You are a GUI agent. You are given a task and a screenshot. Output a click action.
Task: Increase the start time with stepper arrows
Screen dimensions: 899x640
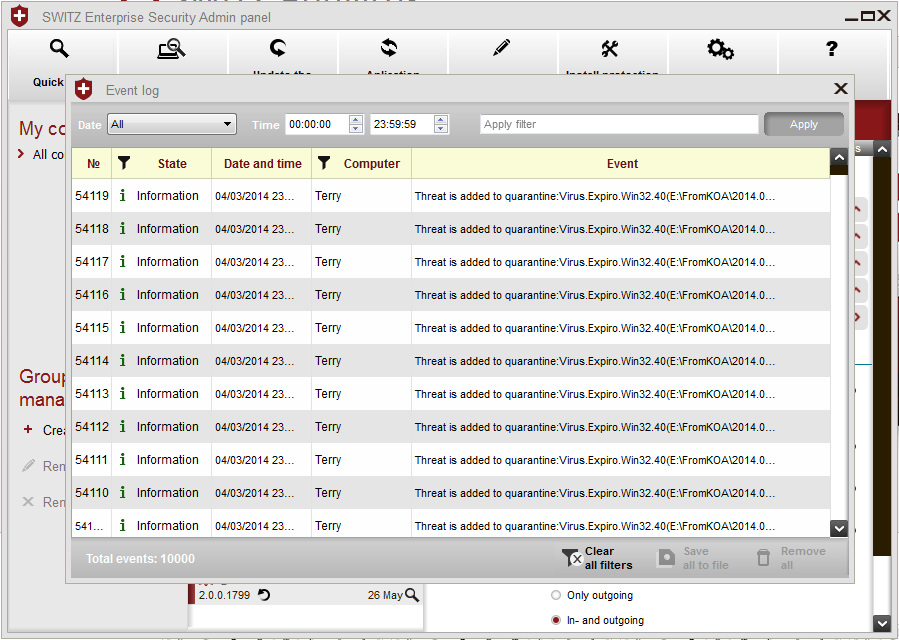pyautogui.click(x=355, y=120)
